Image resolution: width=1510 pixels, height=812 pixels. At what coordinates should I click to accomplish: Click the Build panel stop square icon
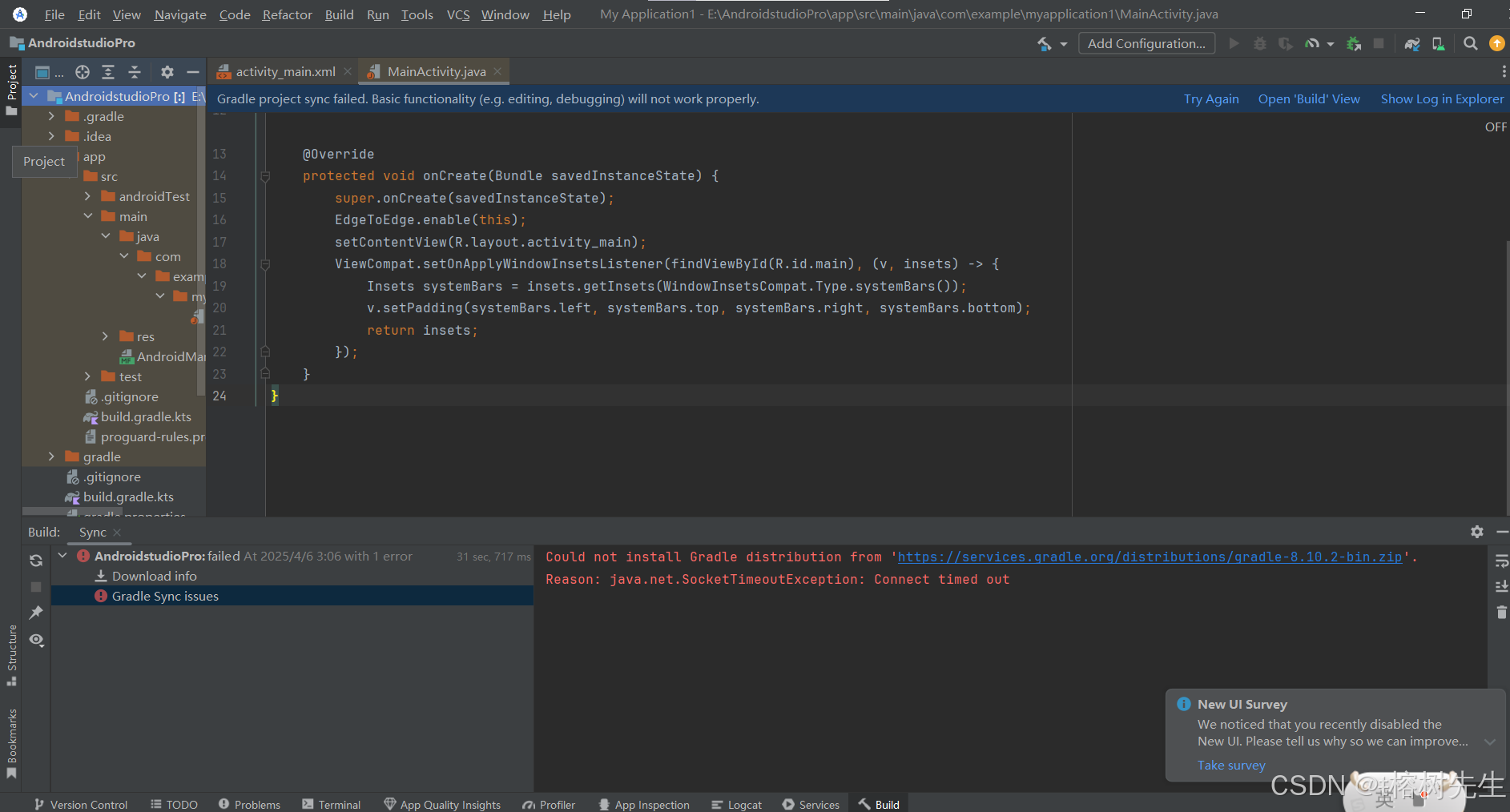coord(36,587)
